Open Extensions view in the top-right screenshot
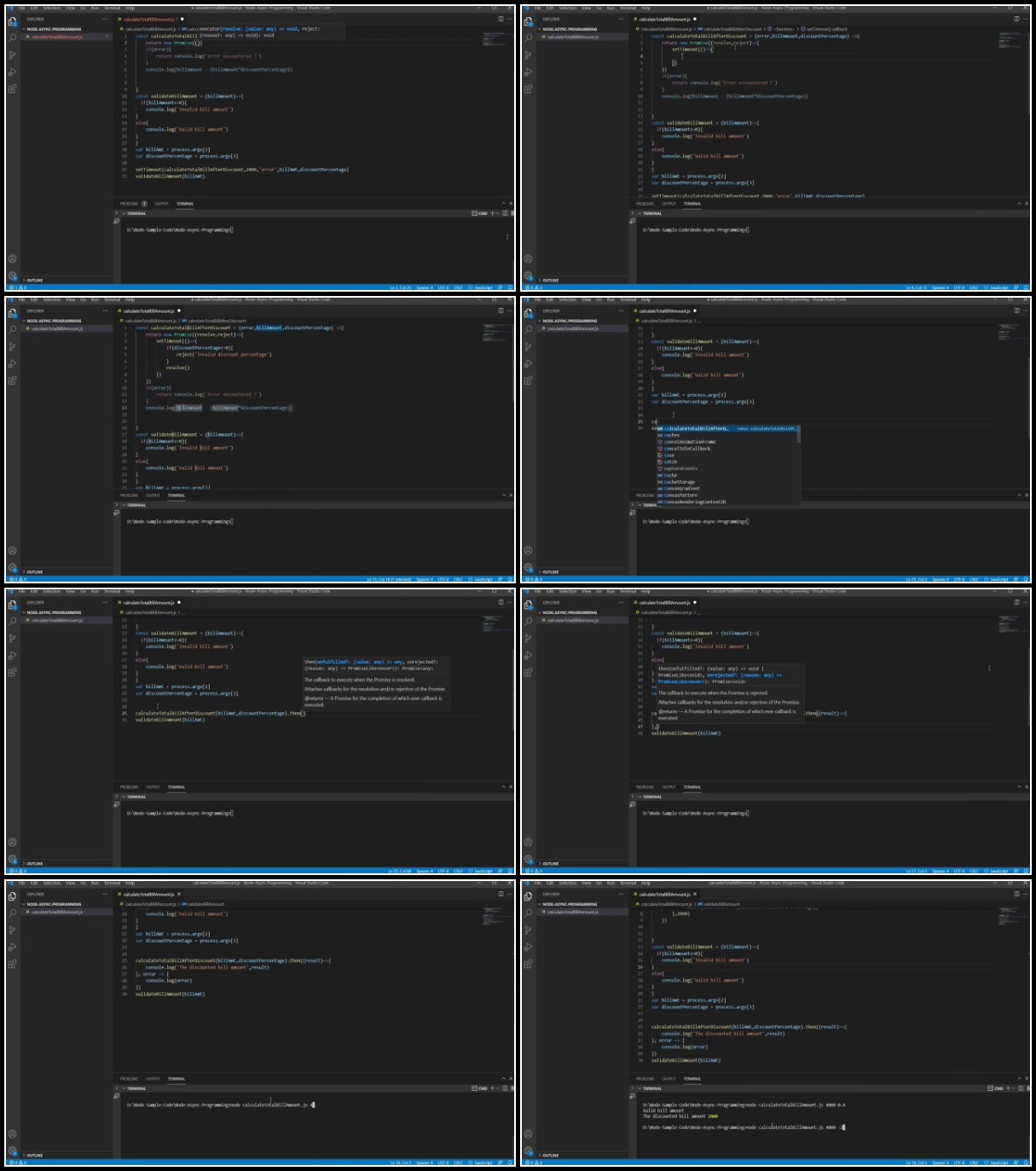 click(x=528, y=89)
